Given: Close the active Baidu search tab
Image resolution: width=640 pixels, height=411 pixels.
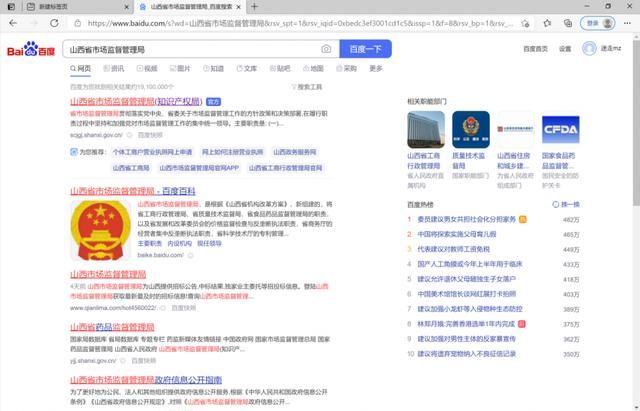Looking at the screenshot, I should [239, 7].
